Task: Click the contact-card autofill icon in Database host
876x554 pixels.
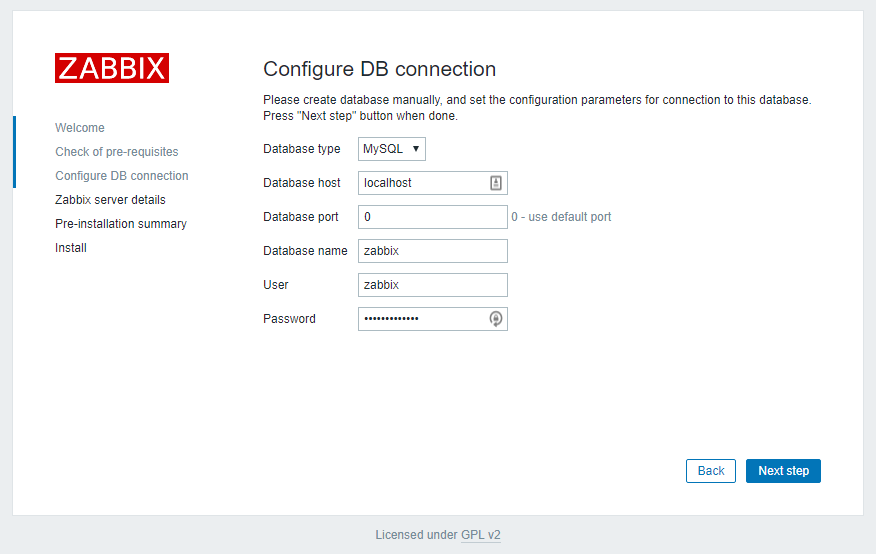Action: tap(496, 183)
